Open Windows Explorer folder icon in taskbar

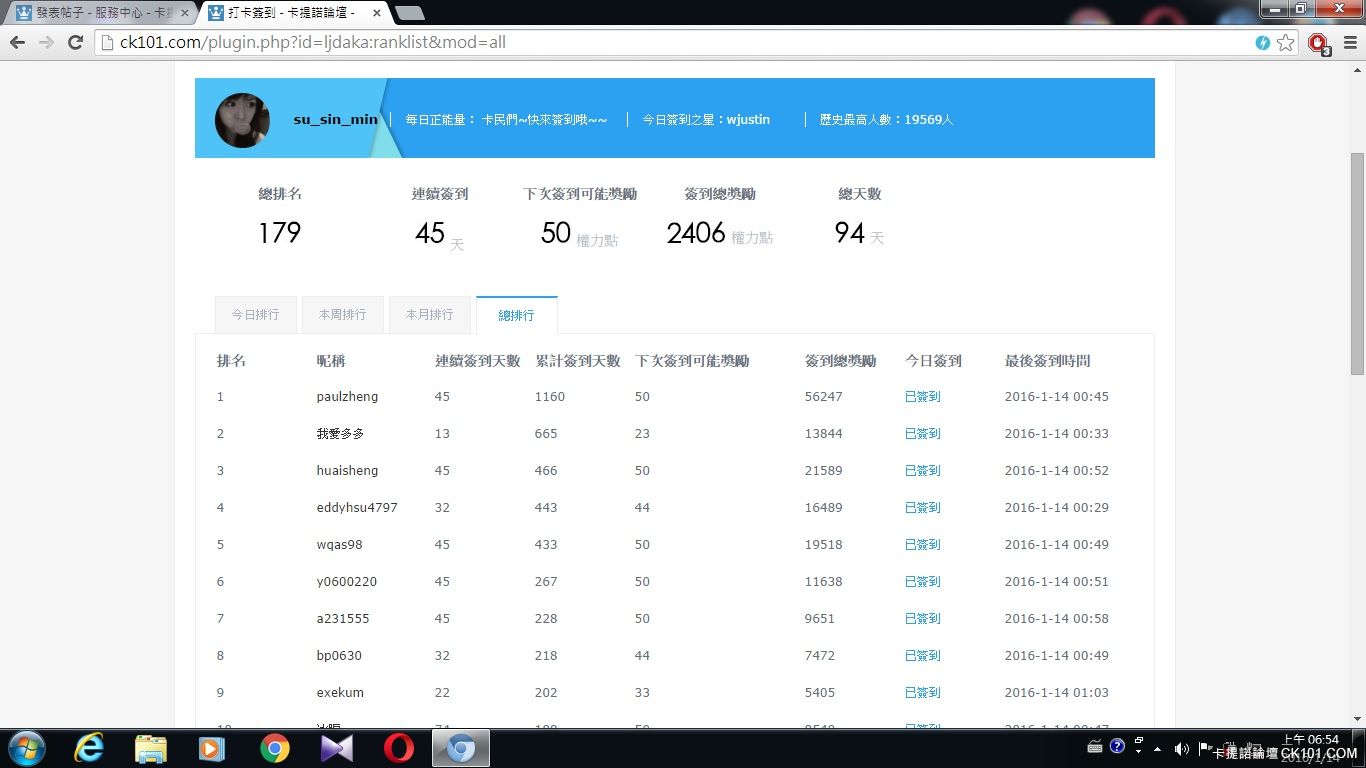[151, 748]
